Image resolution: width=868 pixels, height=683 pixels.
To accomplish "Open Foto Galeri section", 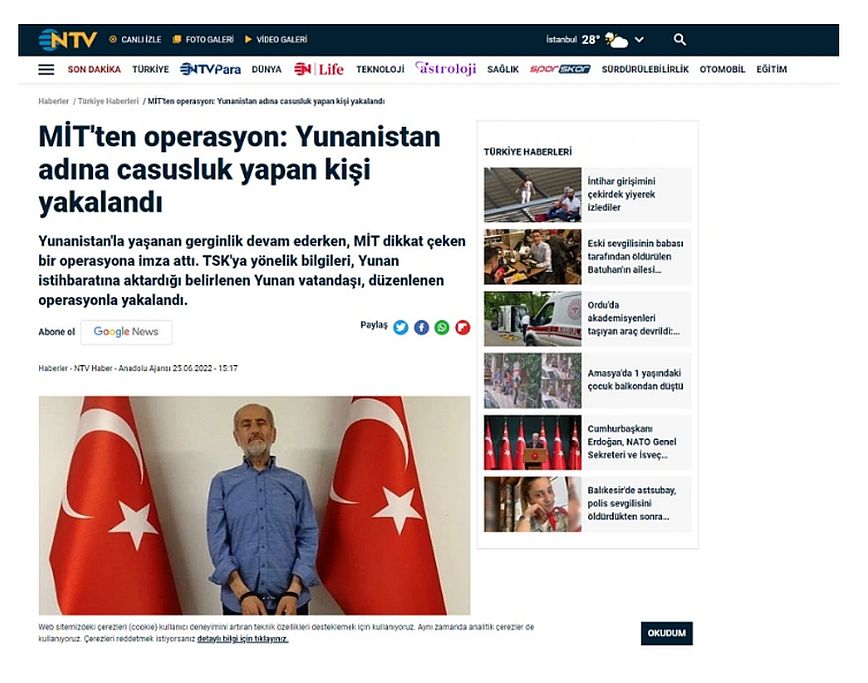I will 203,39.
